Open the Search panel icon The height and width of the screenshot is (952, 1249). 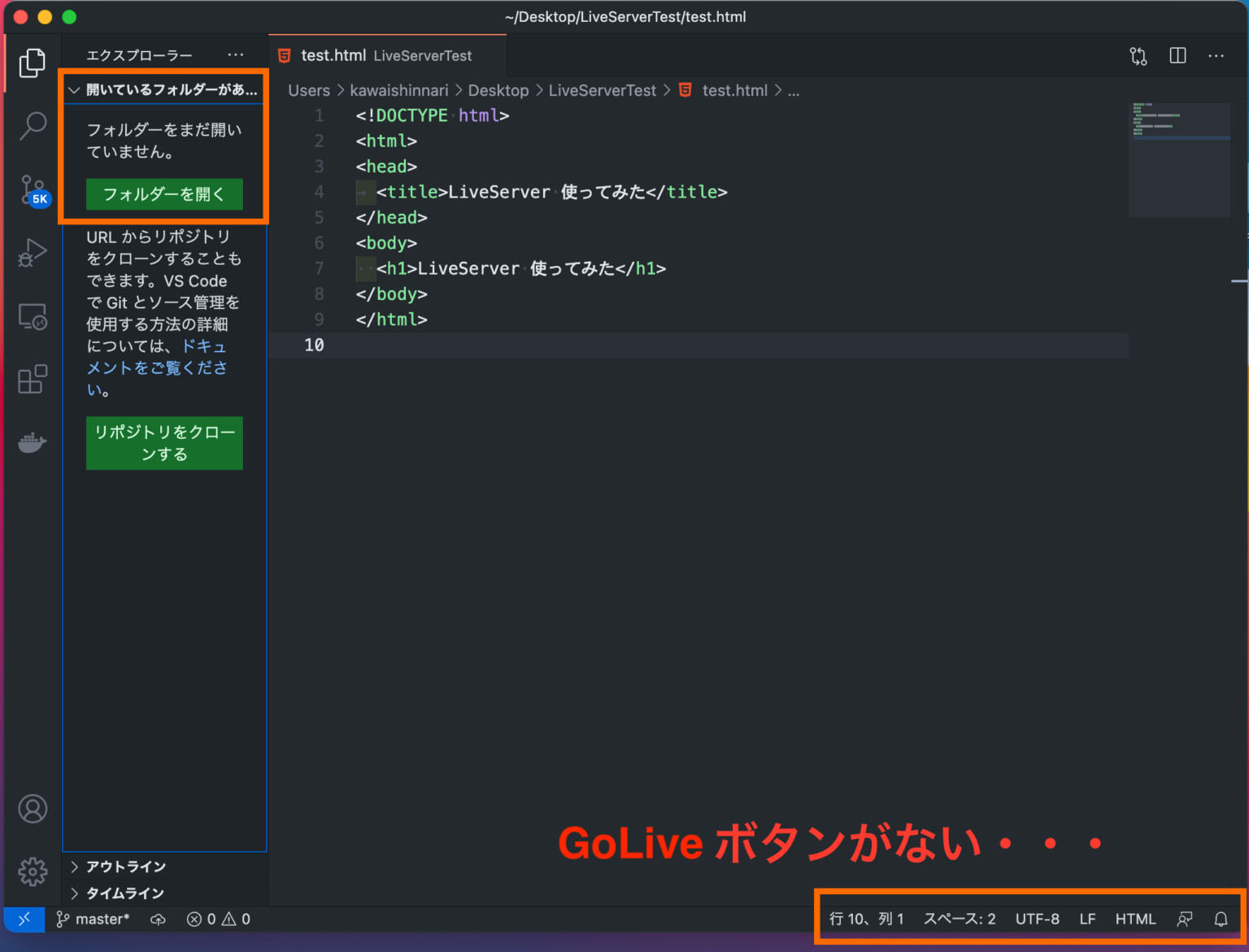33,126
